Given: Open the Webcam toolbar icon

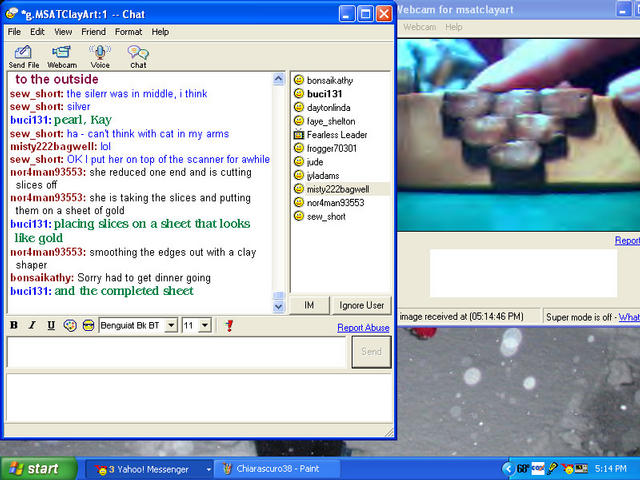Looking at the screenshot, I should pyautogui.click(x=62, y=57).
